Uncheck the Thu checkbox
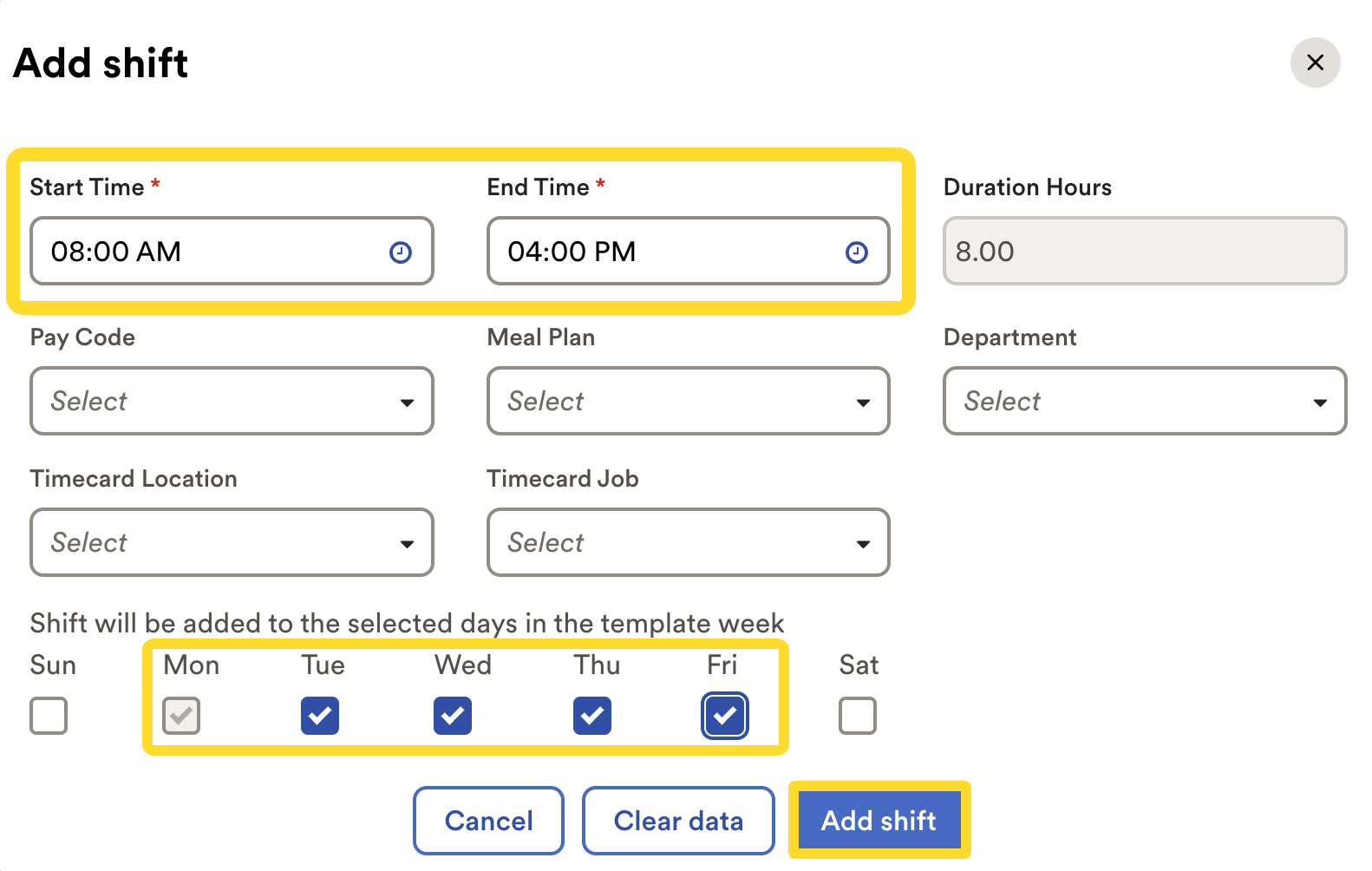Screen dimensions: 1372x871 click(x=592, y=716)
